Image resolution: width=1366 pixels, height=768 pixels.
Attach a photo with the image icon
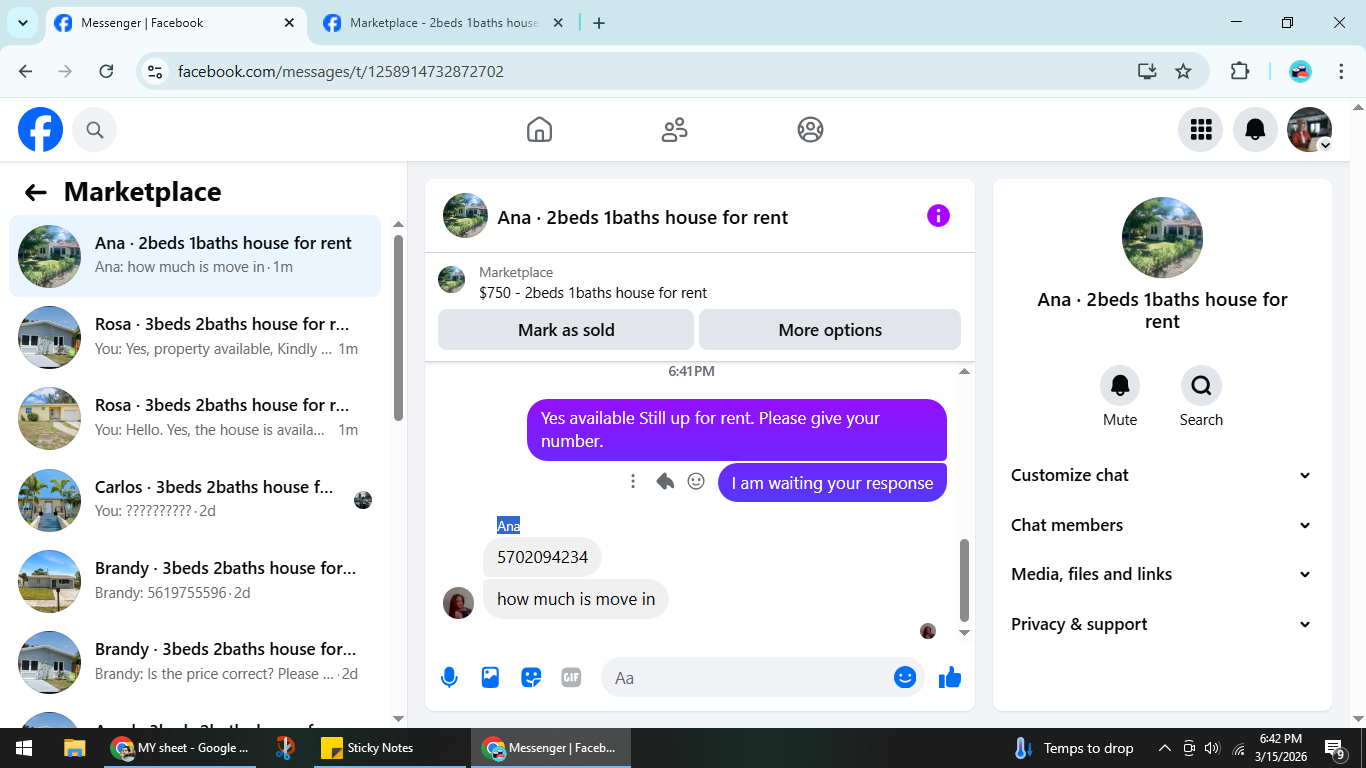490,678
